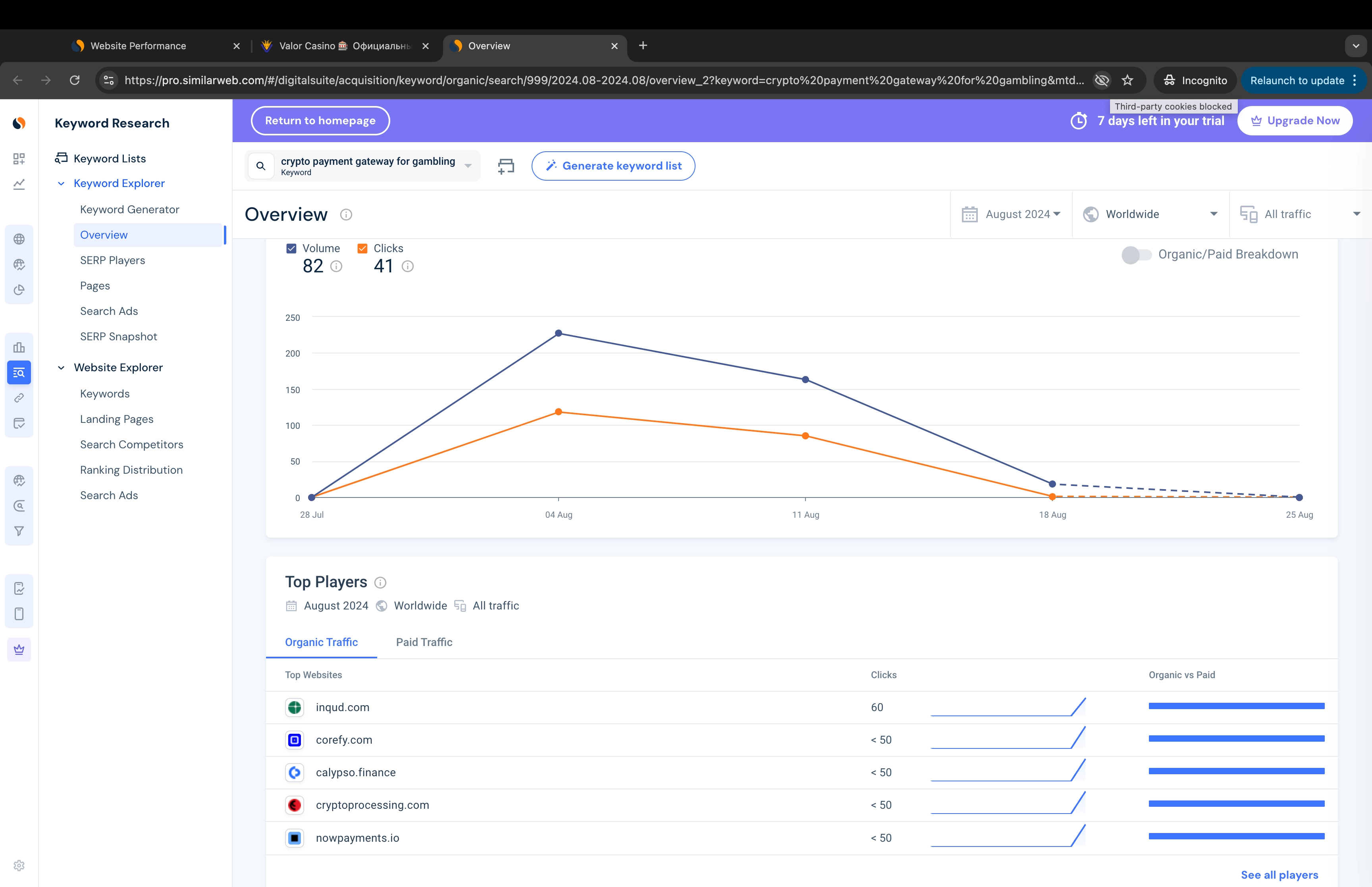1372x887 pixels.
Task: Open the crown upgrade icon at sidebar bottom
Action: pos(19,649)
